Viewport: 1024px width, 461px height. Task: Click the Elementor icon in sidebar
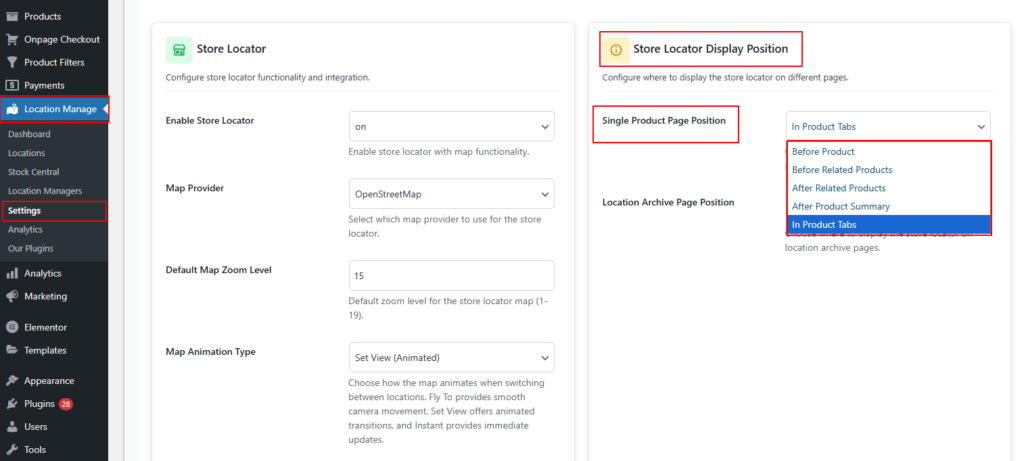pyautogui.click(x=12, y=327)
